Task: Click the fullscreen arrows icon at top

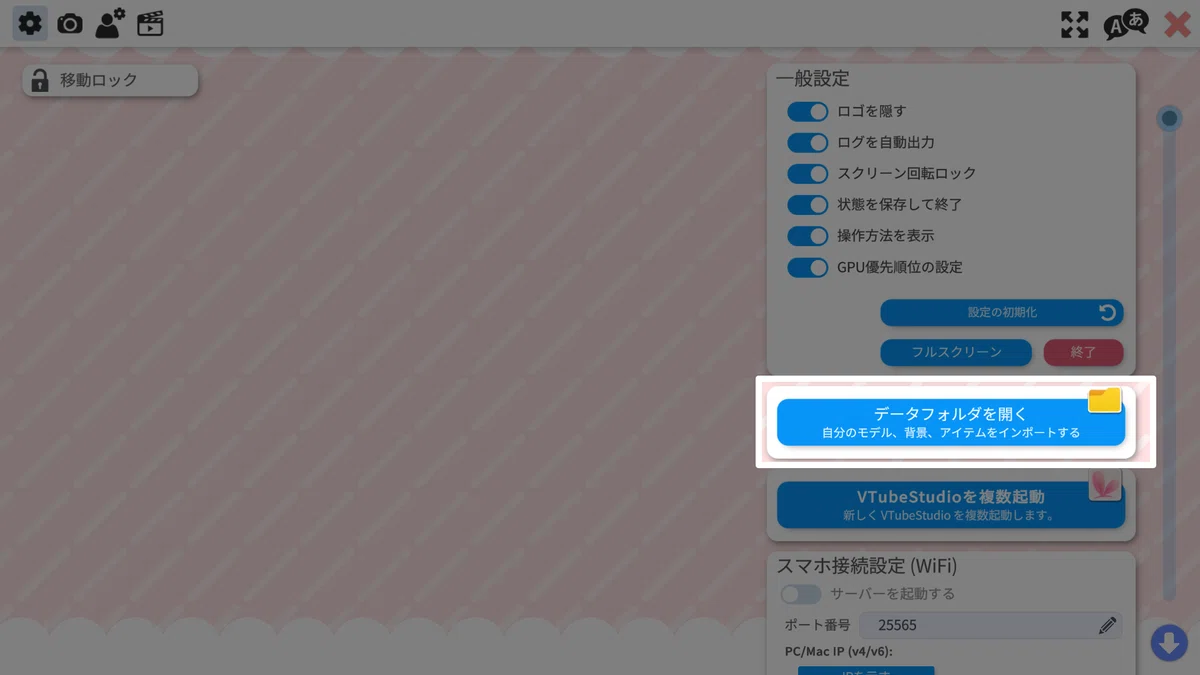Action: point(1075,25)
